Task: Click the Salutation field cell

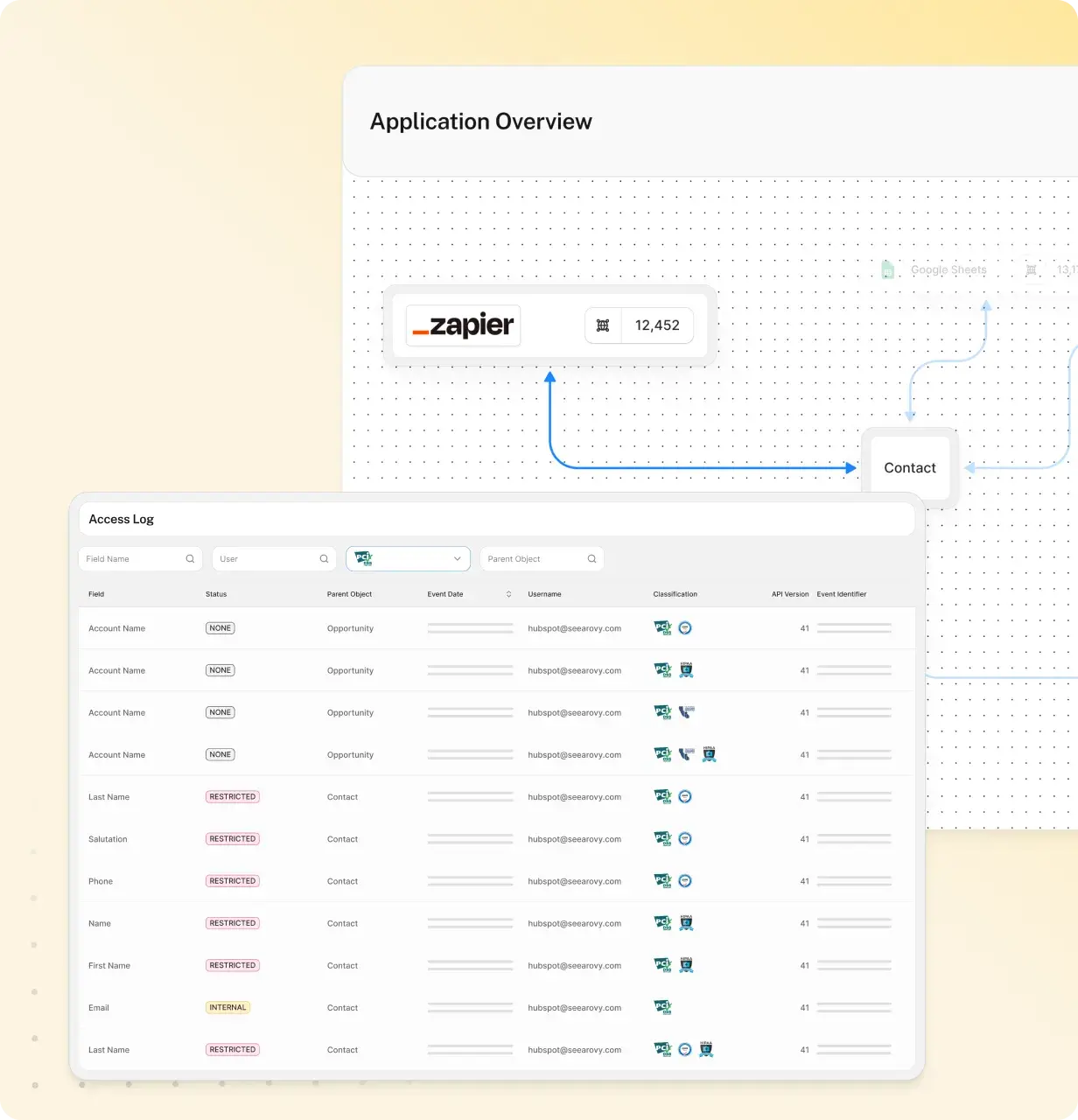Action: [108, 839]
